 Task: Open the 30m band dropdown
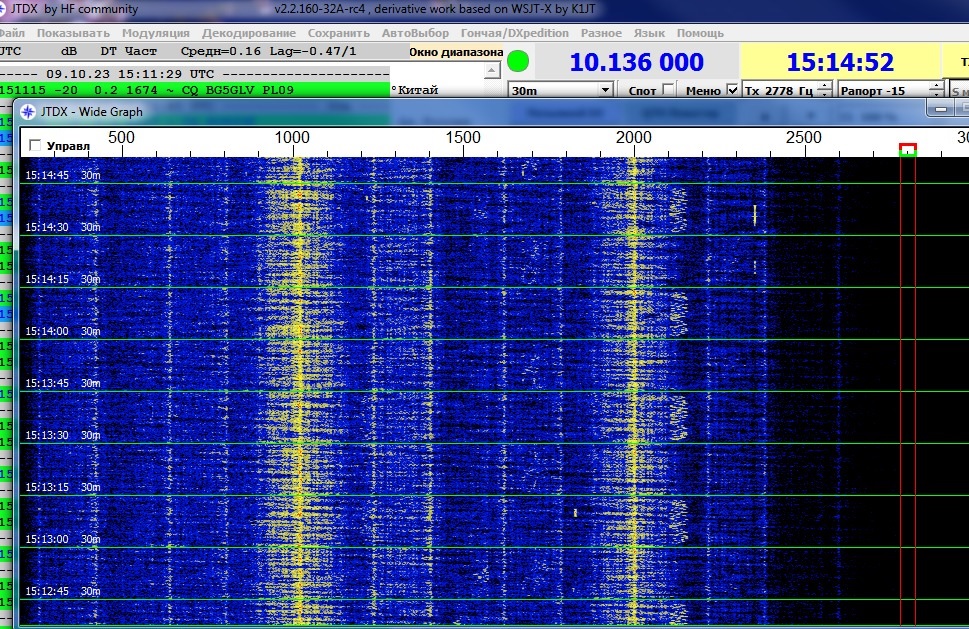point(560,90)
